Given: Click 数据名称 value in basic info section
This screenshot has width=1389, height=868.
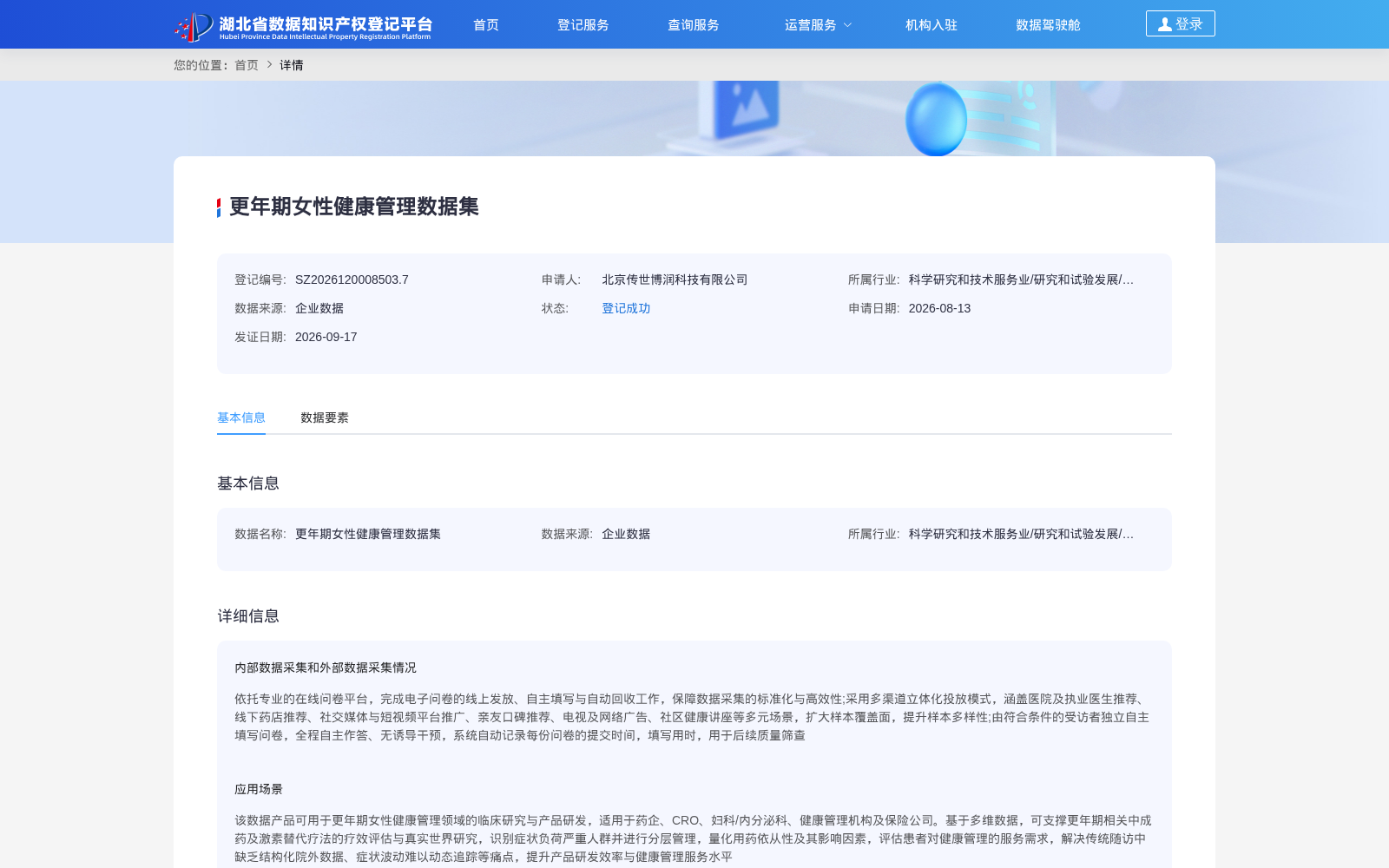Looking at the screenshot, I should coord(368,534).
